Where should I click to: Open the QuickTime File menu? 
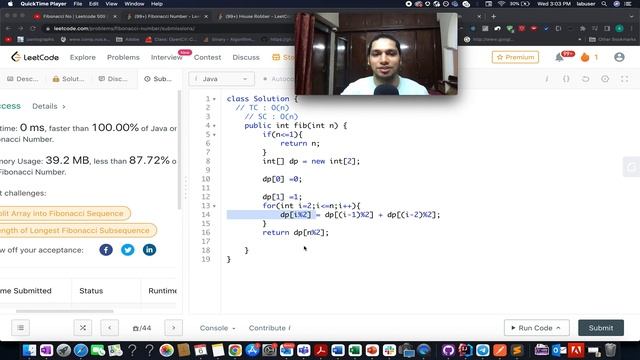point(78,4)
